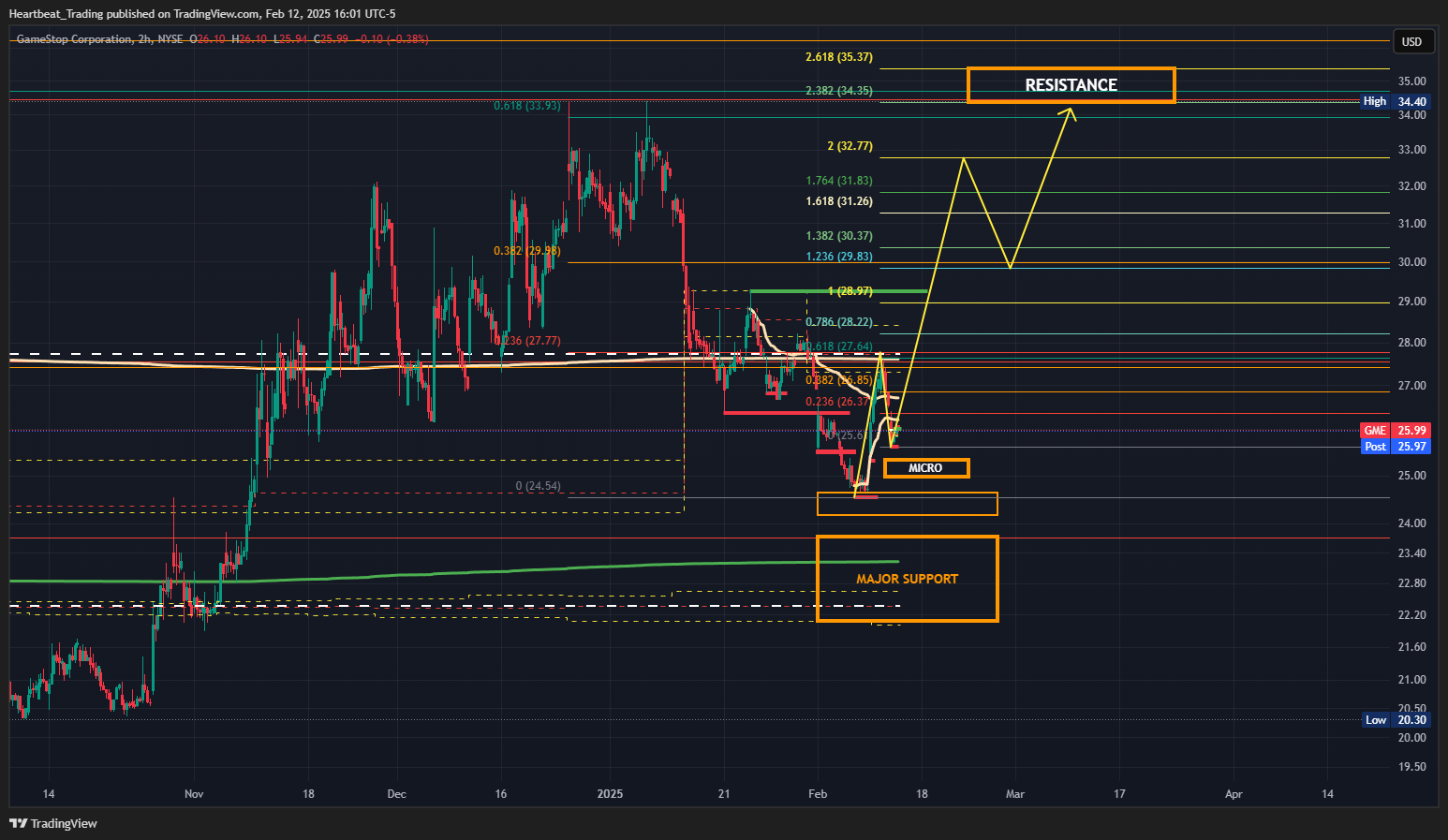This screenshot has height=840, width=1448.
Task: Click the L25.94 low value
Action: coord(290,39)
